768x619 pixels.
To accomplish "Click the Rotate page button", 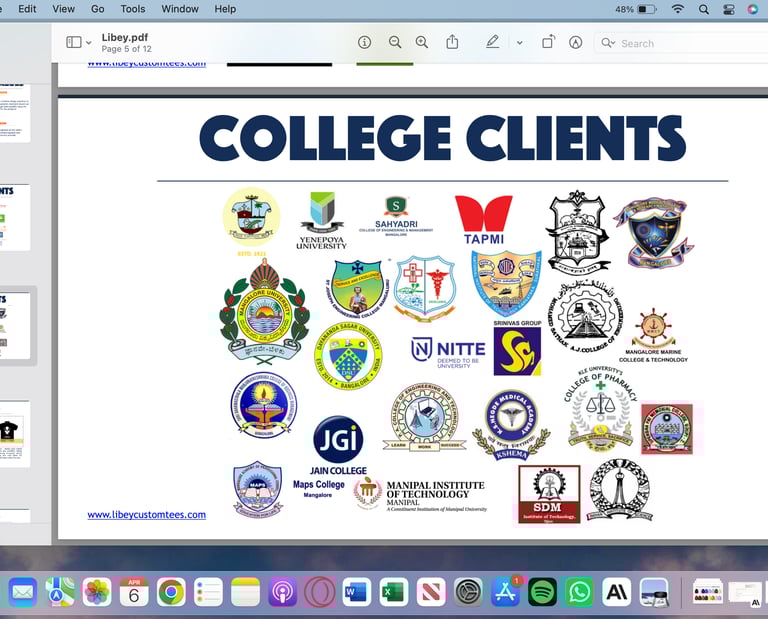I will pos(549,42).
